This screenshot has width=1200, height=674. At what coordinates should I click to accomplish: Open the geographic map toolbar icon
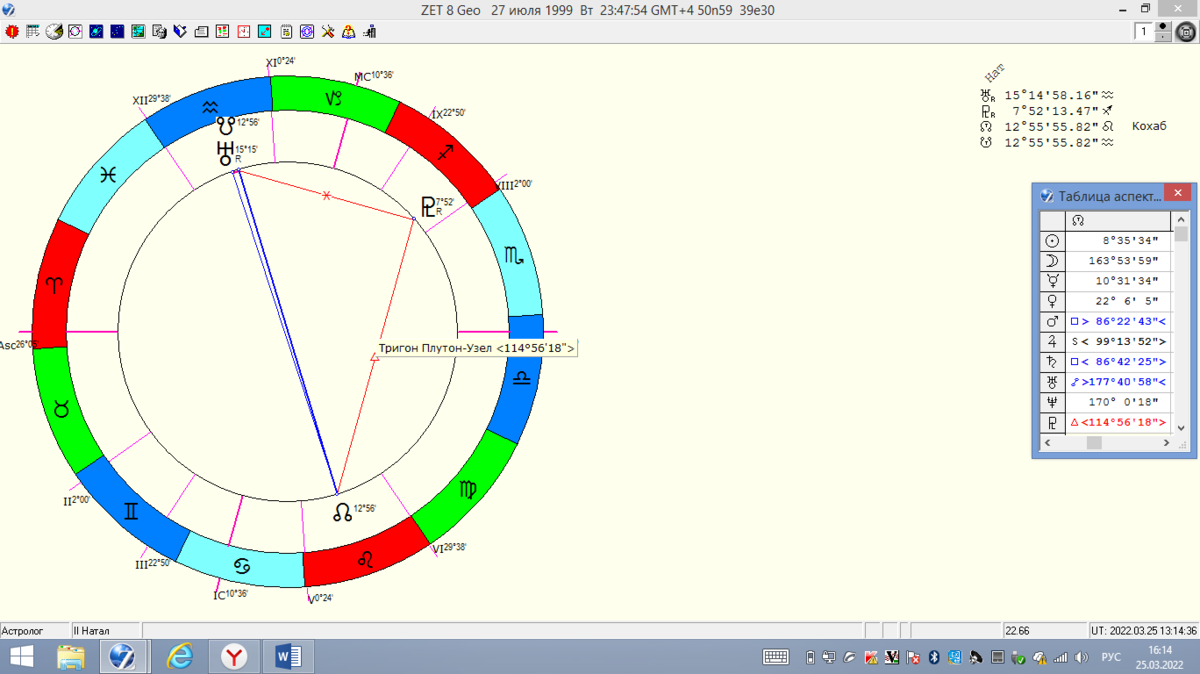point(138,32)
